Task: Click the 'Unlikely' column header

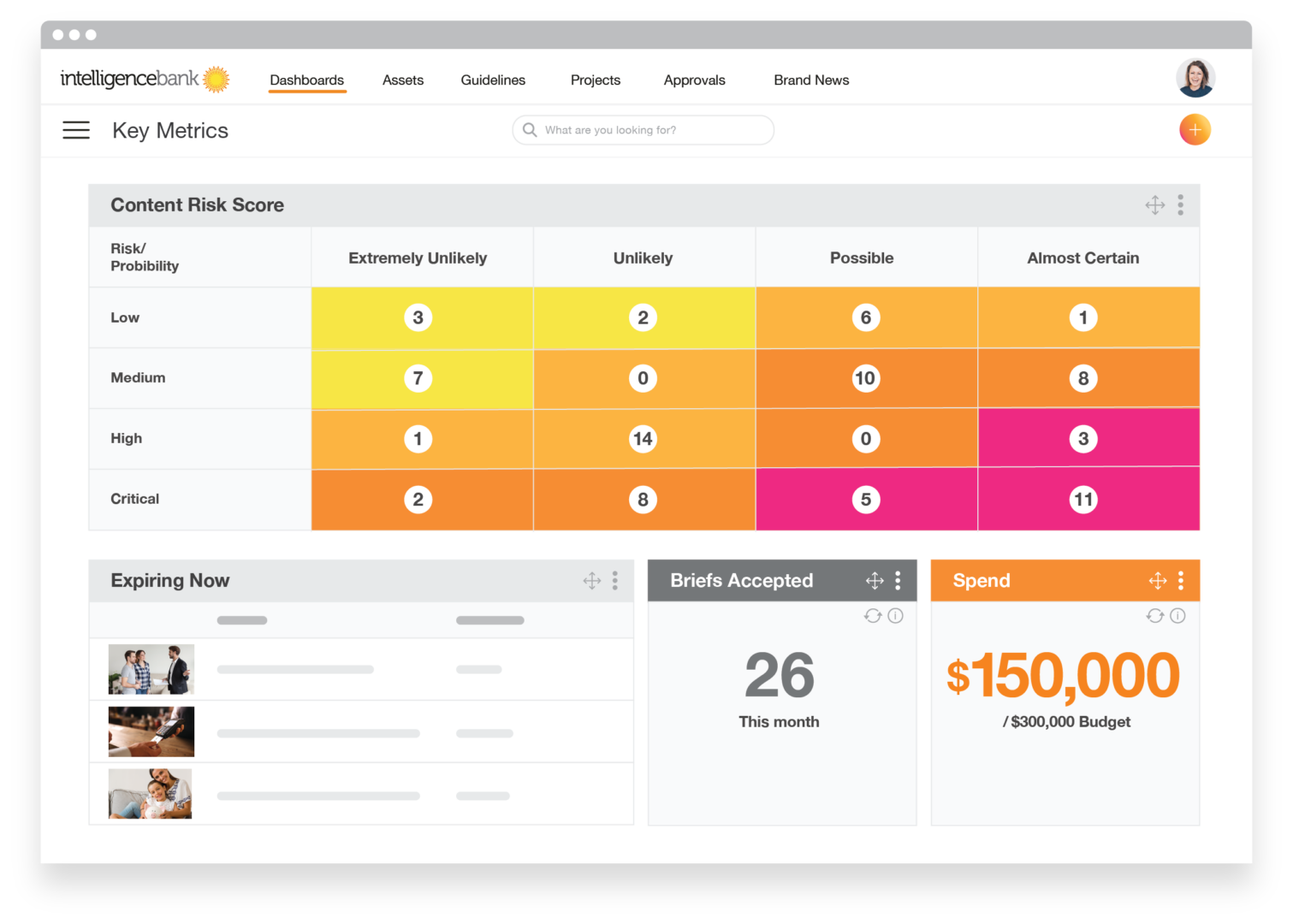Action: pyautogui.click(x=643, y=258)
